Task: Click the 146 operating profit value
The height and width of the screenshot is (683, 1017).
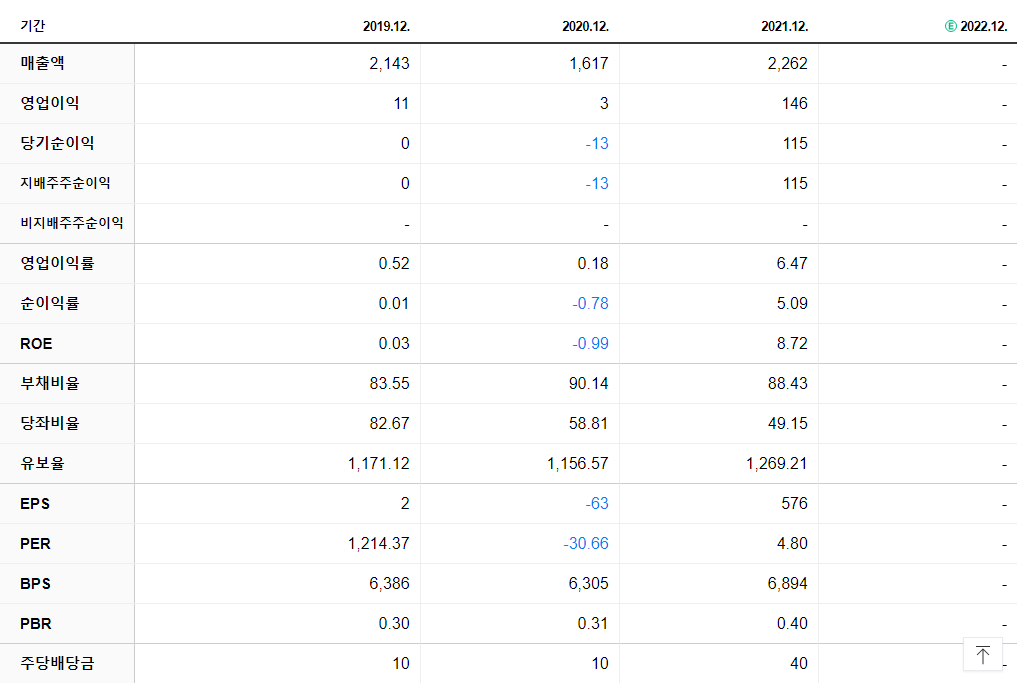Action: [795, 104]
